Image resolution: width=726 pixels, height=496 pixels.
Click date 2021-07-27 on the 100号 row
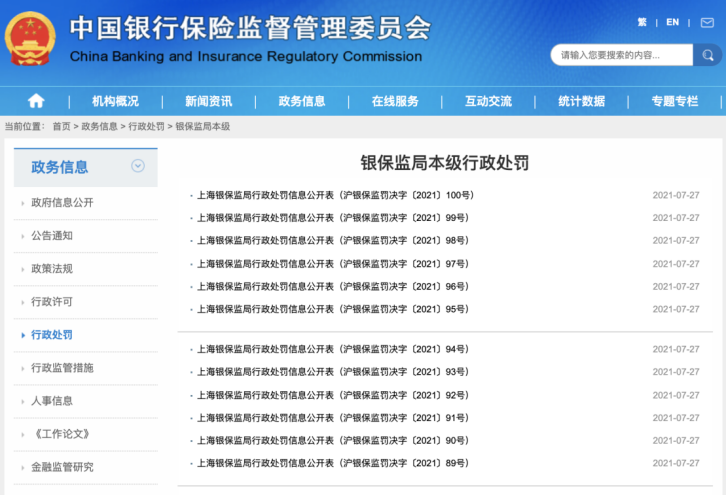[676, 195]
